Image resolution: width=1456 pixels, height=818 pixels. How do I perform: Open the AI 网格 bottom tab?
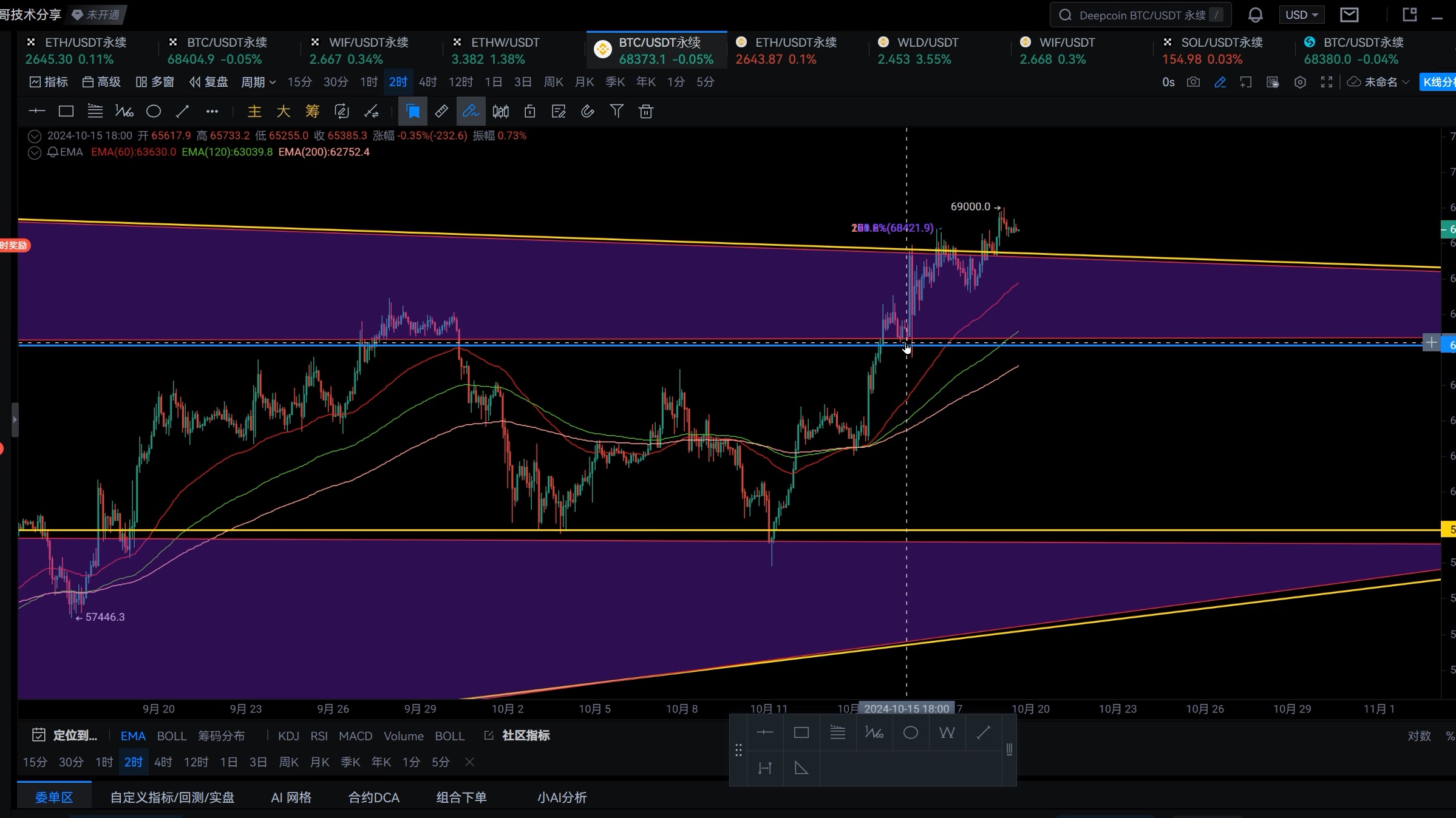(x=291, y=797)
